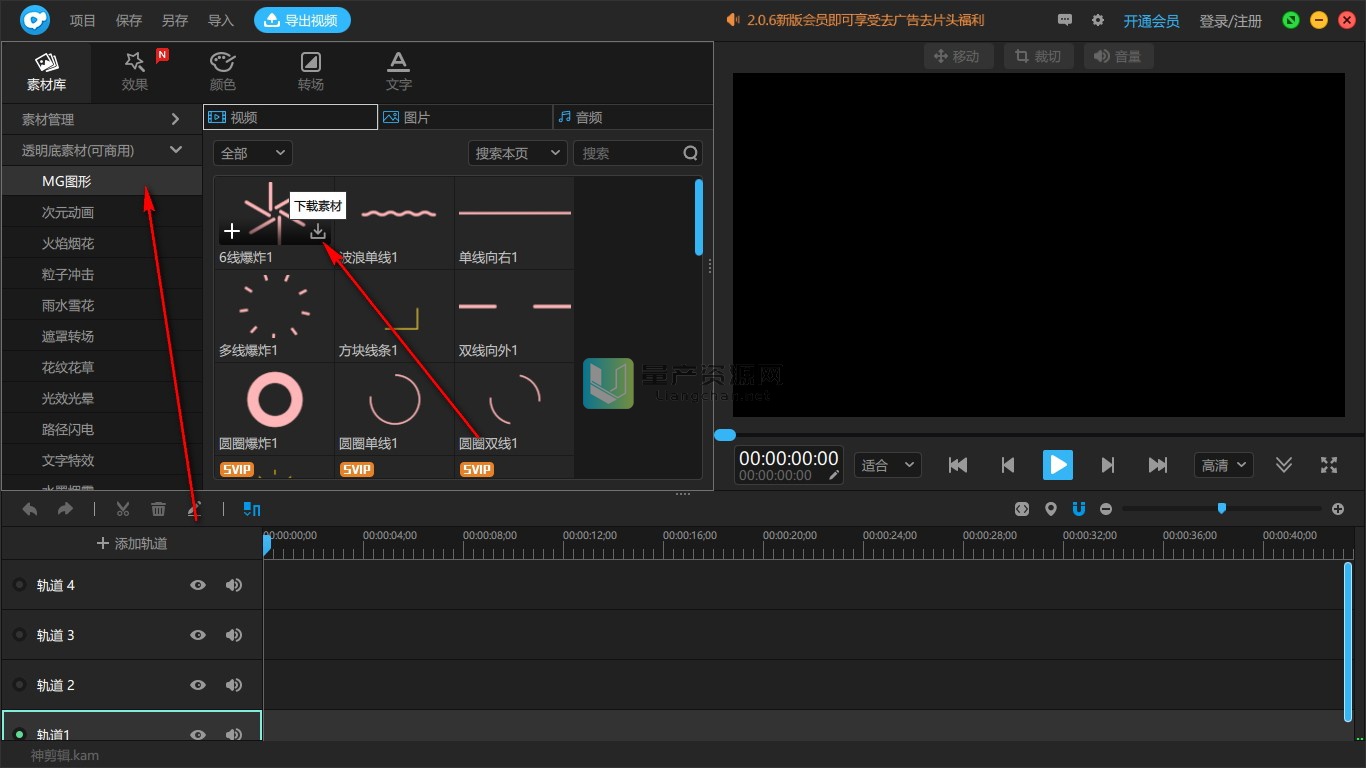Select the 视频 video media tab
This screenshot has height=768, width=1366.
pos(290,117)
